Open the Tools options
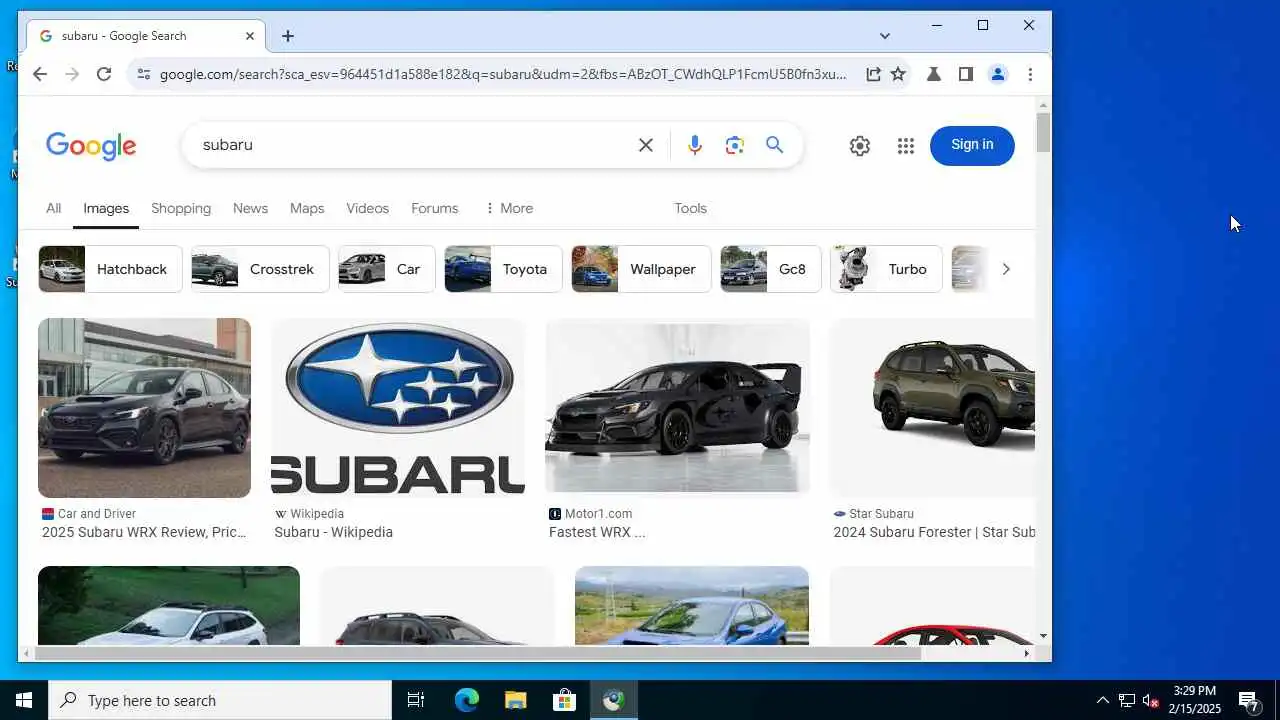 tap(690, 208)
